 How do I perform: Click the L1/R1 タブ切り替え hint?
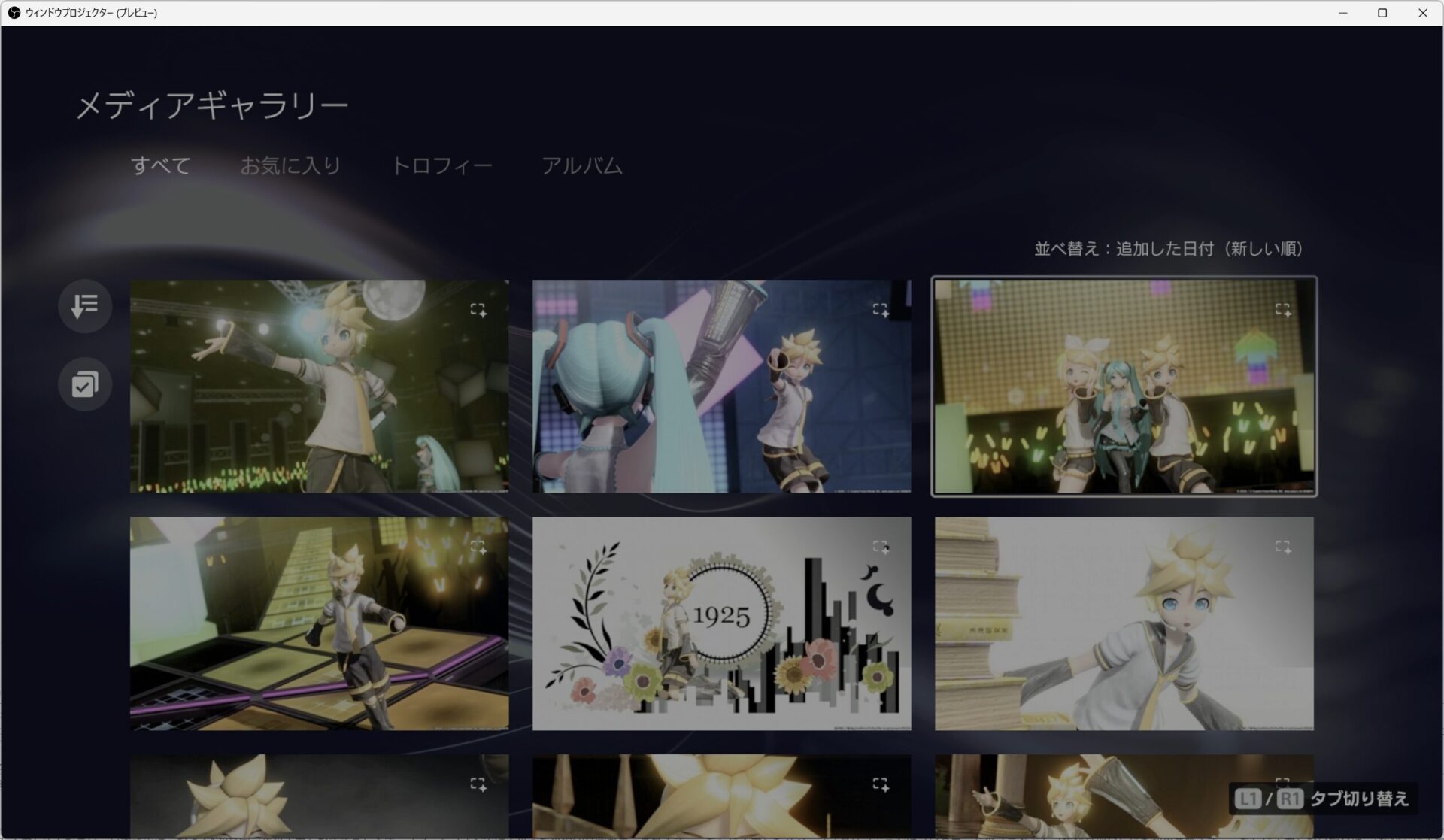pos(1323,799)
